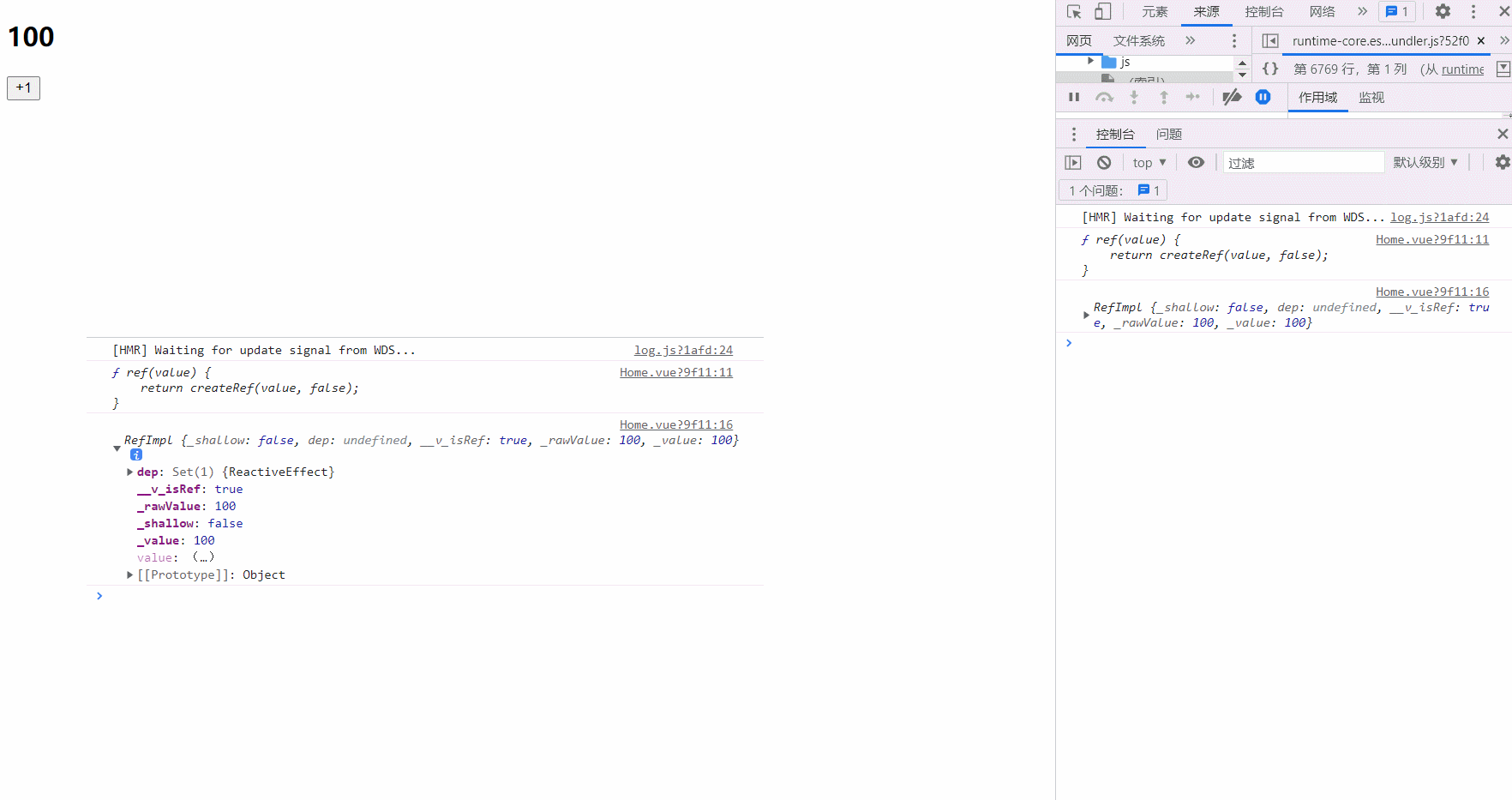Click the pretty-print curly braces icon
Image resolution: width=1512 pixels, height=800 pixels.
click(x=1270, y=69)
